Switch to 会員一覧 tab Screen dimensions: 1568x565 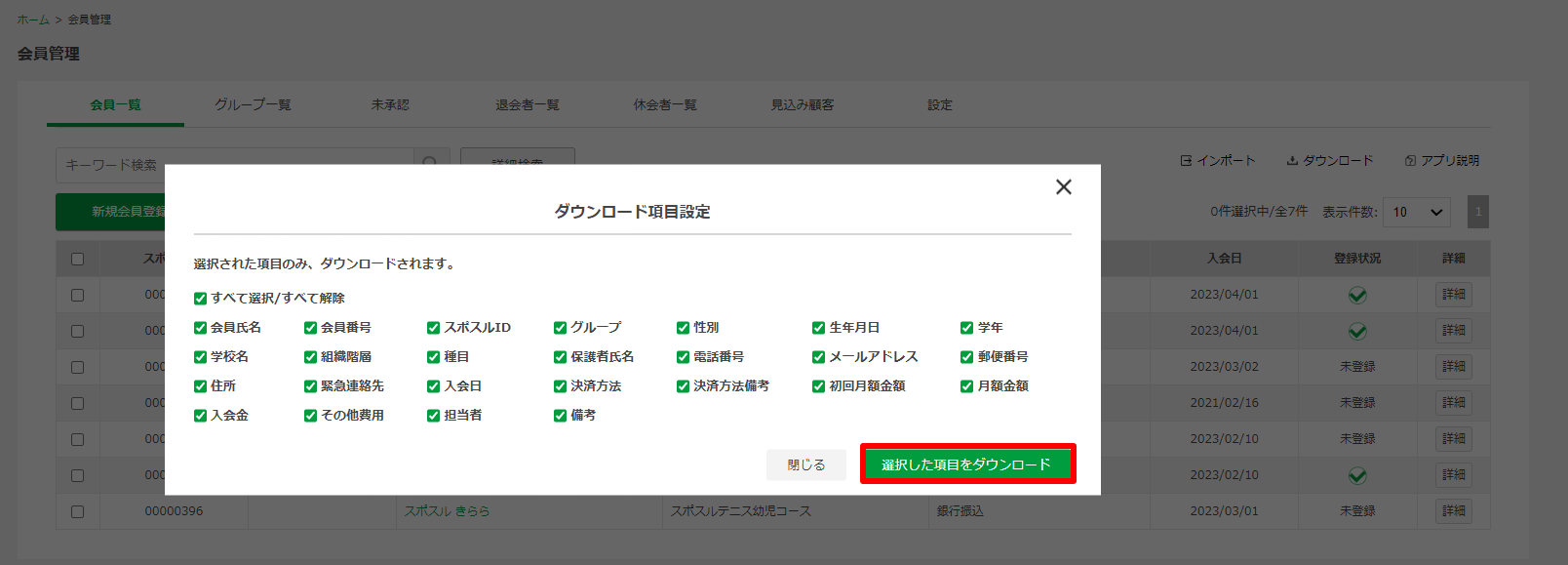click(115, 105)
